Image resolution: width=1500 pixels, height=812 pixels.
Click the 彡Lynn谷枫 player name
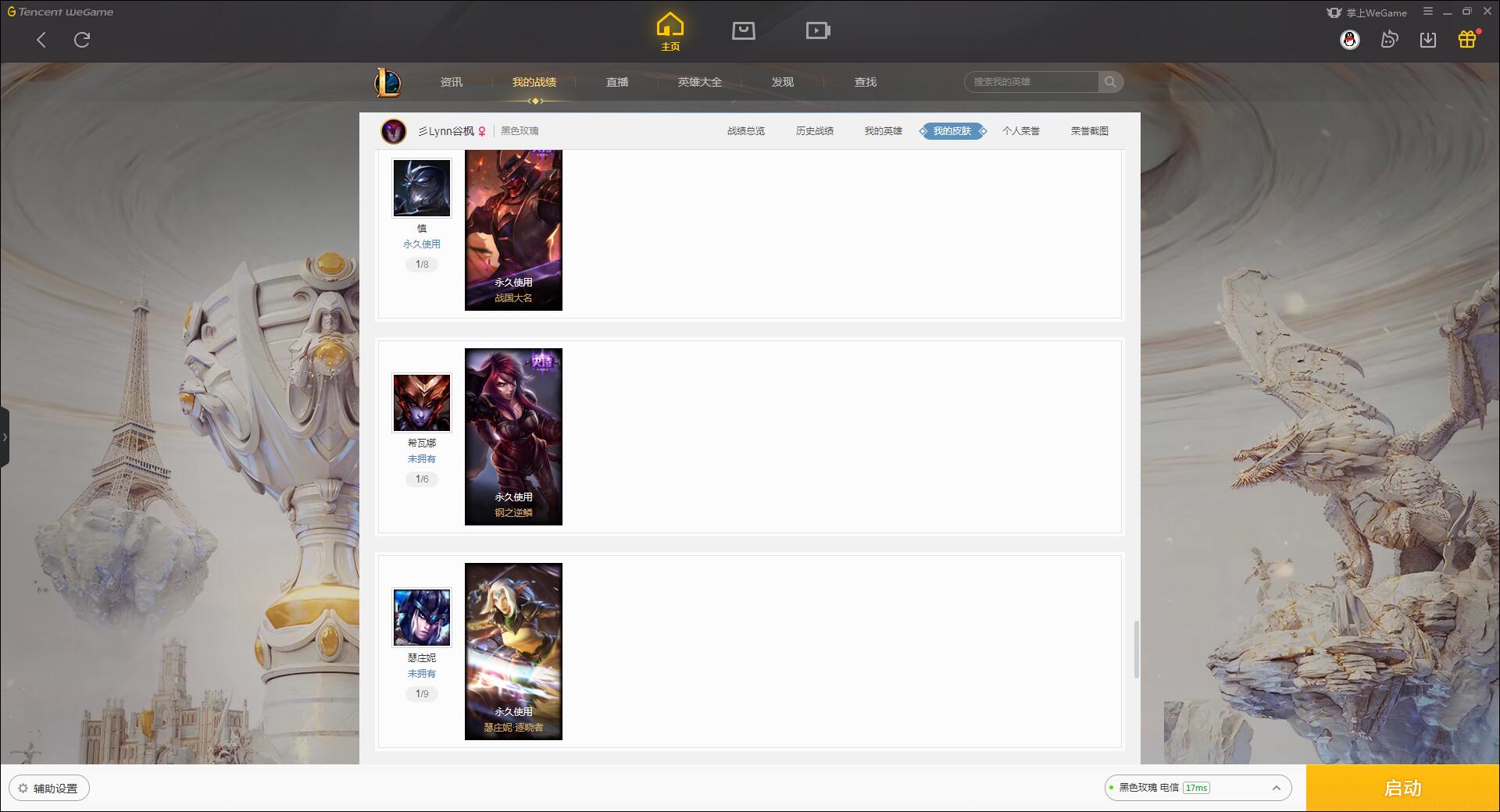pyautogui.click(x=446, y=131)
